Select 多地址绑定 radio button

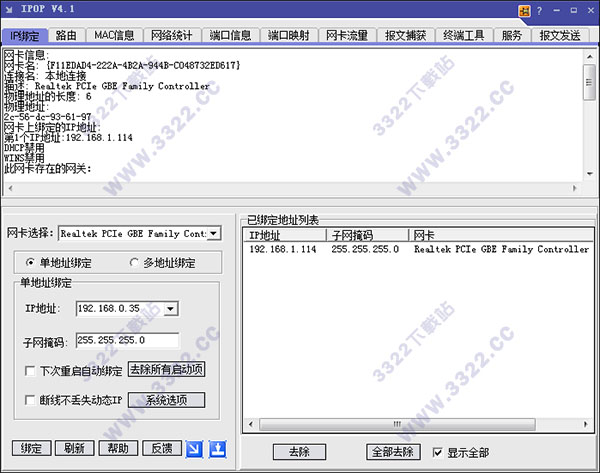point(134,263)
